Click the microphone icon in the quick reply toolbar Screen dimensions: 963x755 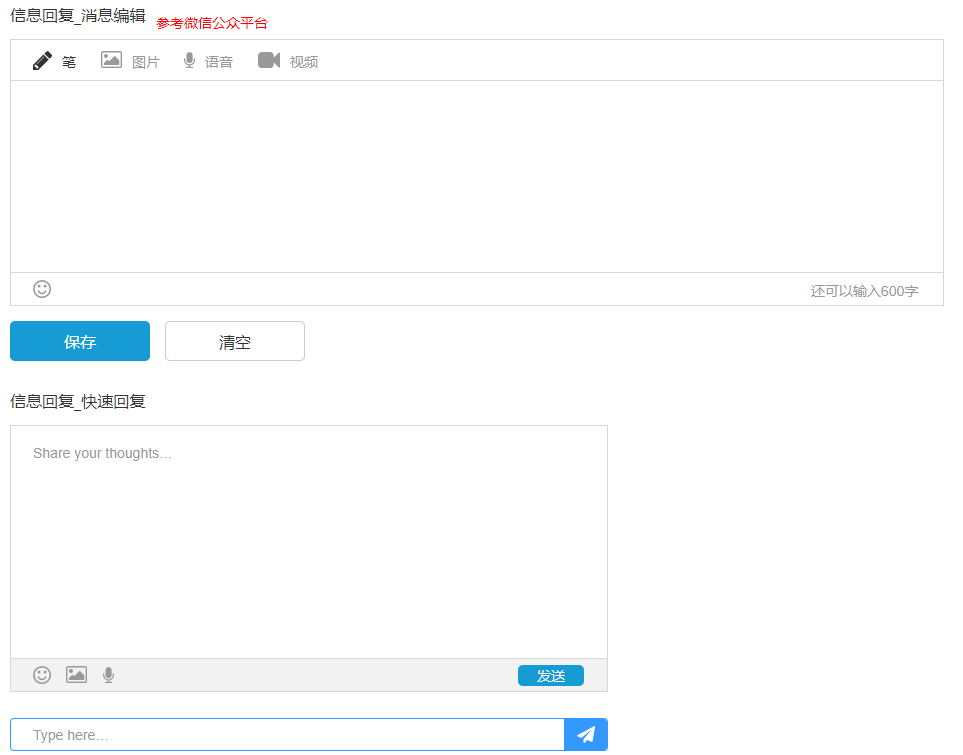(x=108, y=675)
